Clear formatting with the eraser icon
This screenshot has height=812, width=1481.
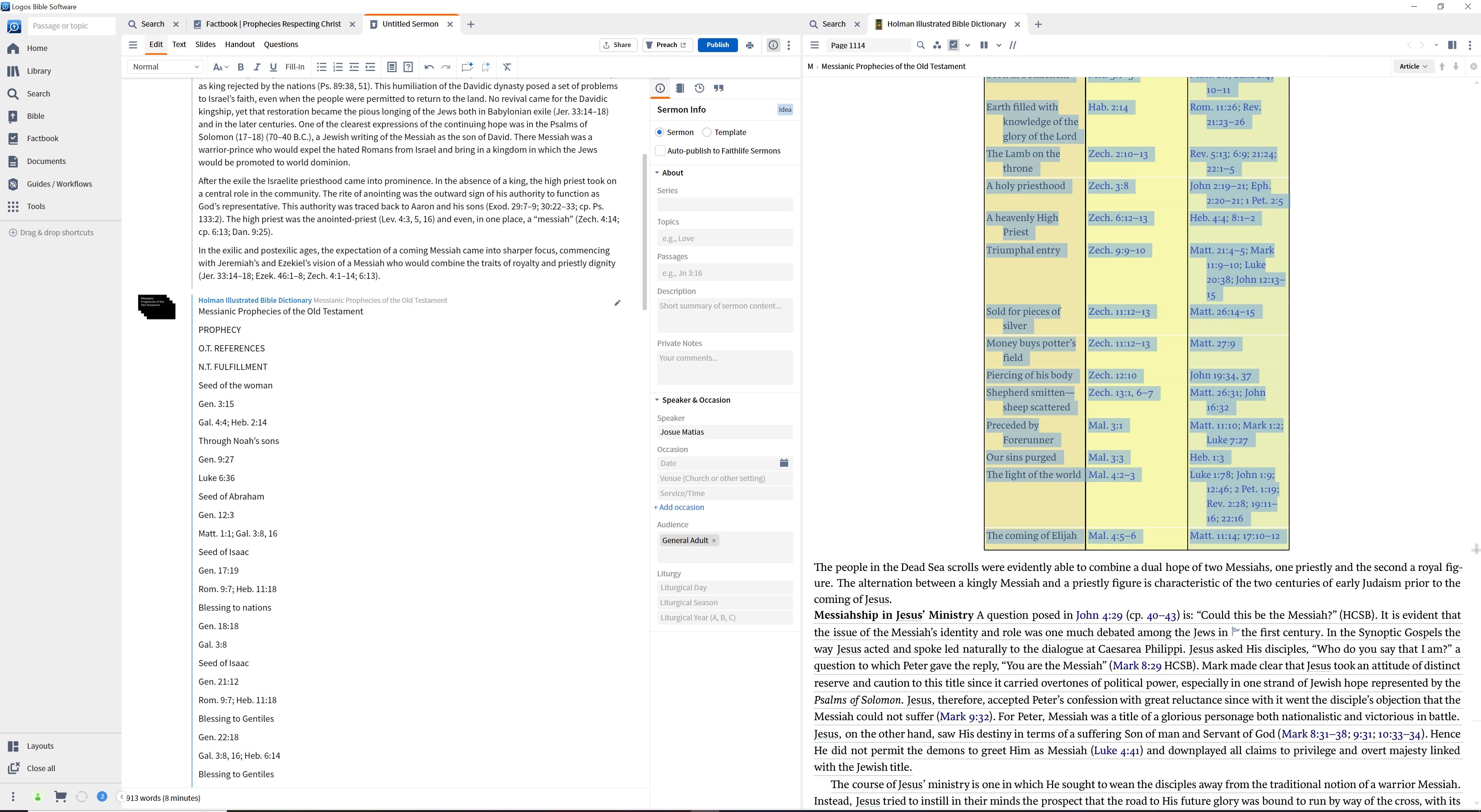[x=506, y=67]
